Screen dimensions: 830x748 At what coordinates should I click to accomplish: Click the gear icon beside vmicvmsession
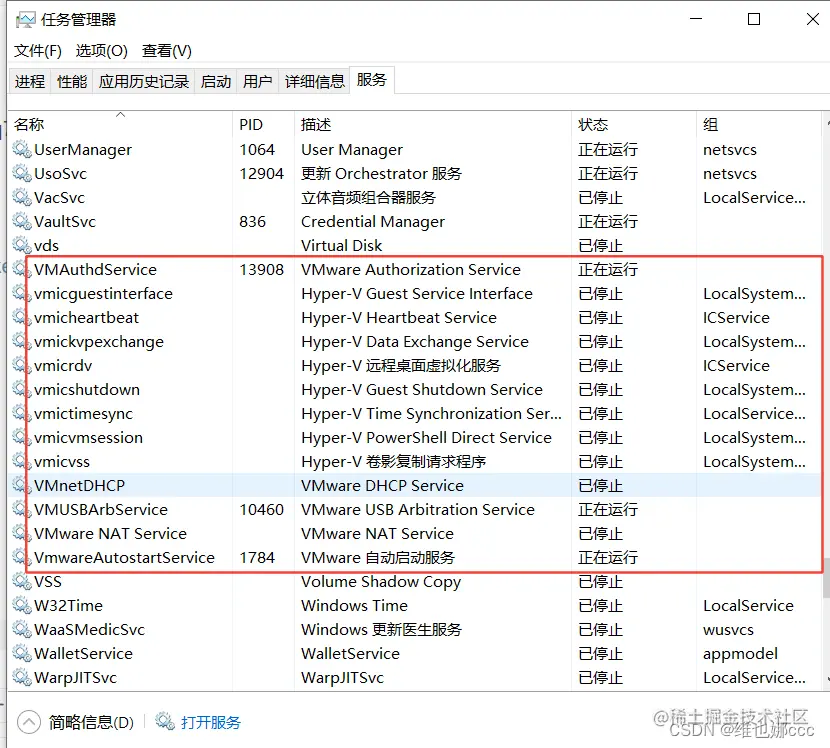pyautogui.click(x=22, y=437)
